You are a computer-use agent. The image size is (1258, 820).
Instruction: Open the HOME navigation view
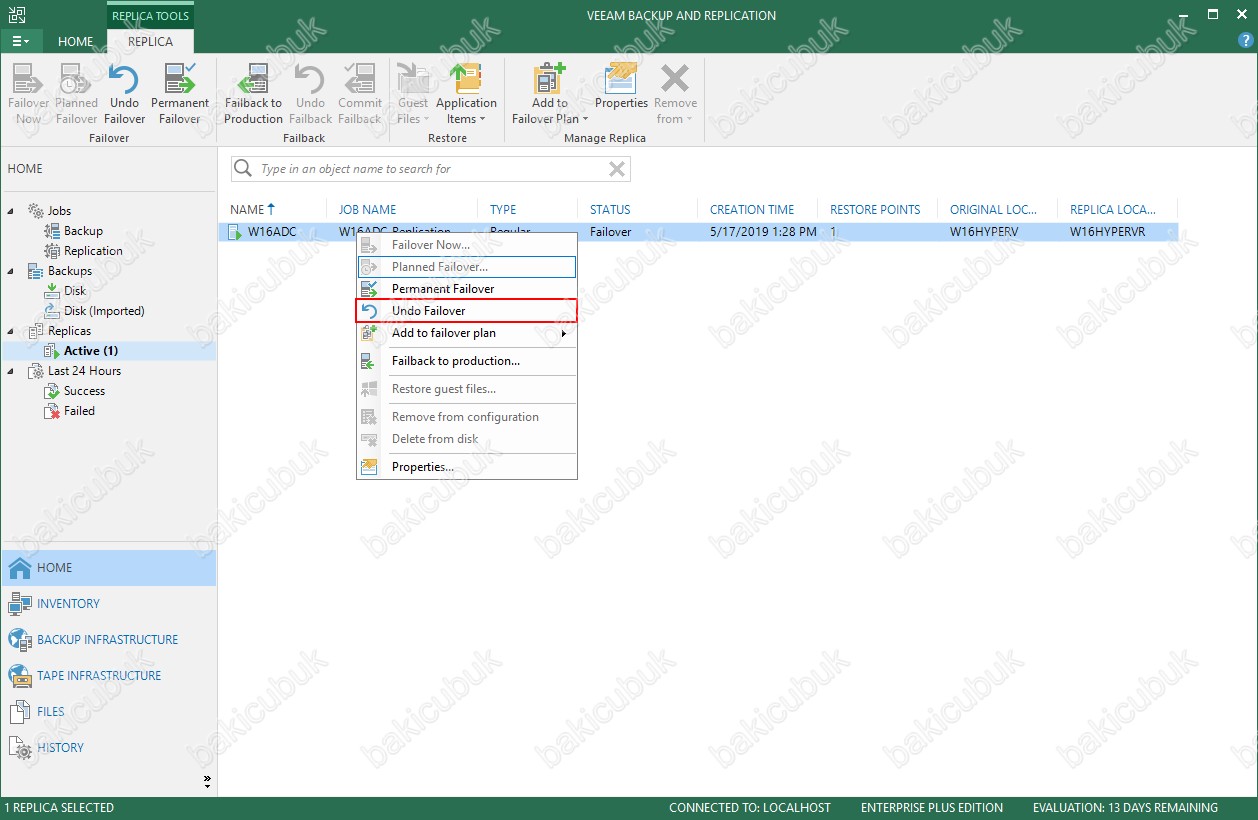(108, 567)
